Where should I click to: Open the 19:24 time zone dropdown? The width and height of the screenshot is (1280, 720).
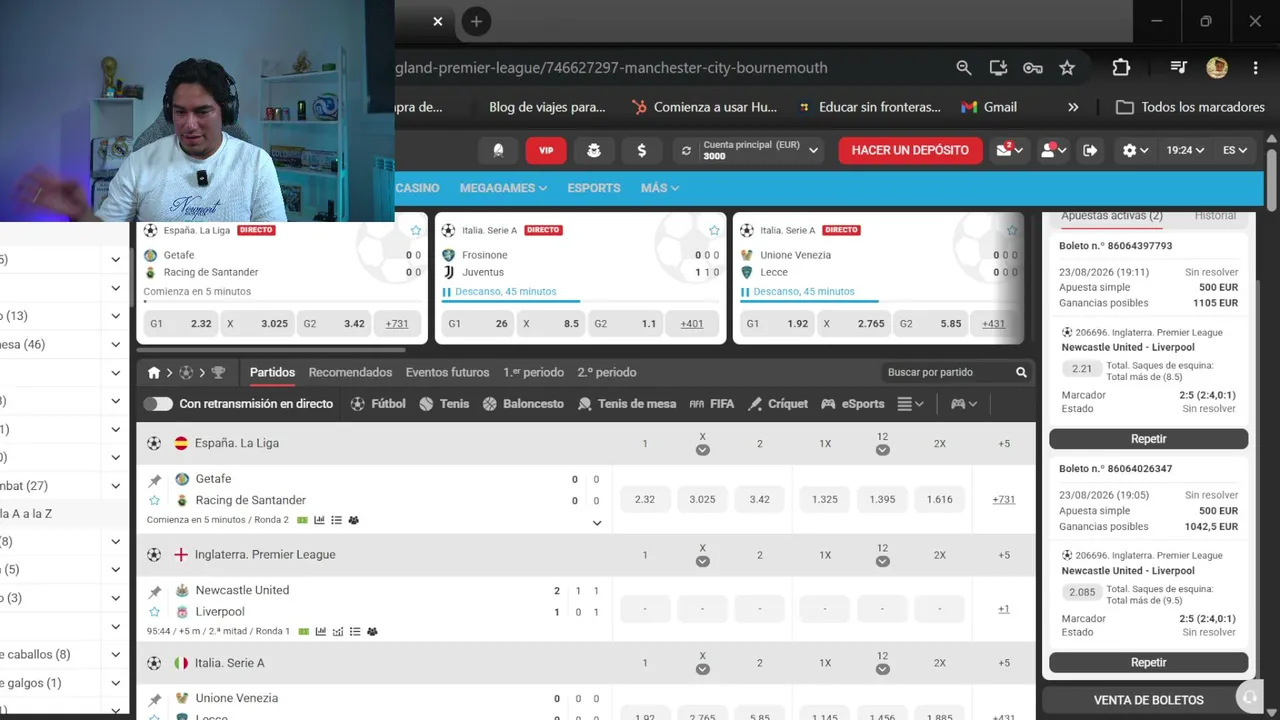coord(1185,150)
